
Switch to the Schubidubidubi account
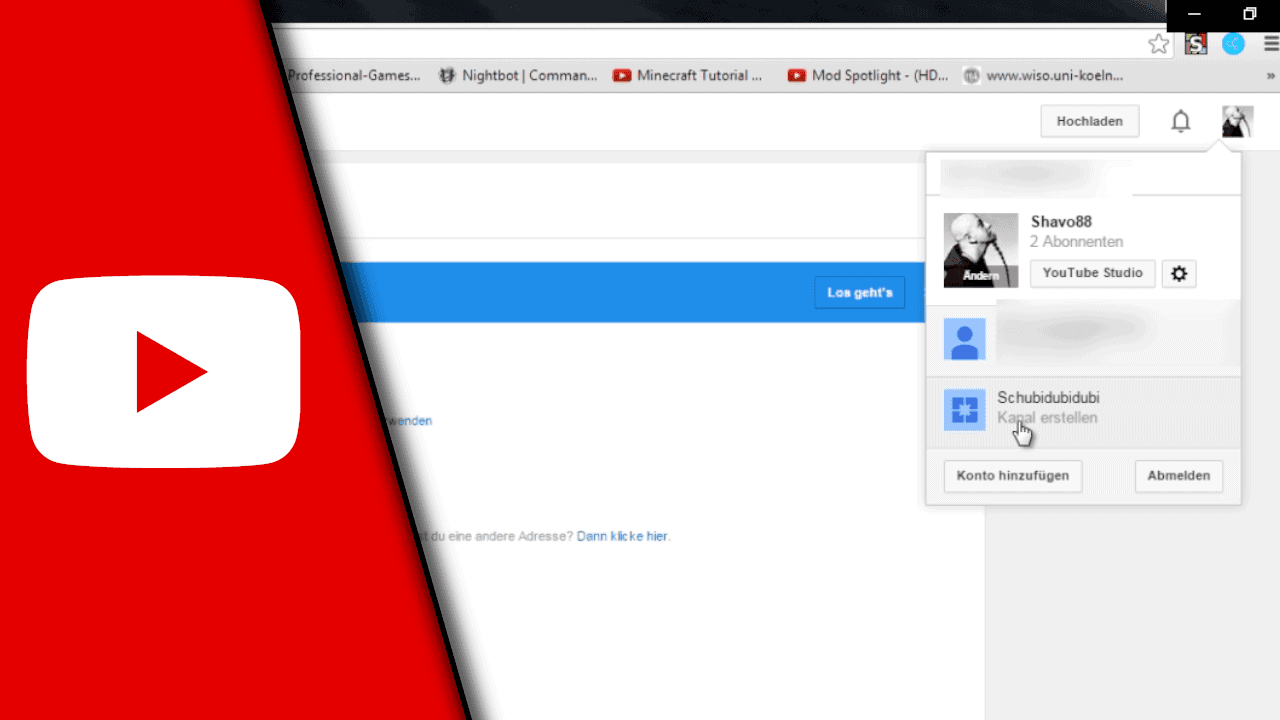(1083, 412)
